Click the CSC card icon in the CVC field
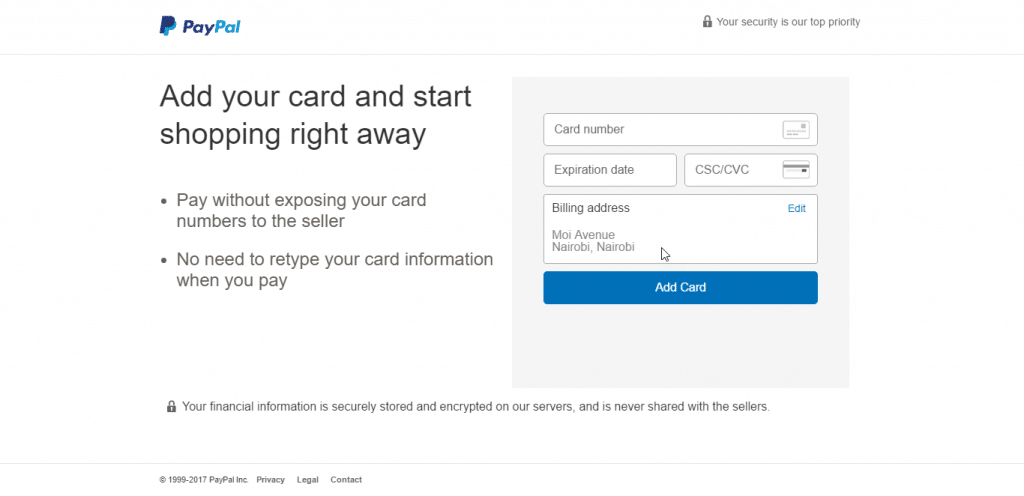Screen dimensions: 1024x496 point(796,169)
